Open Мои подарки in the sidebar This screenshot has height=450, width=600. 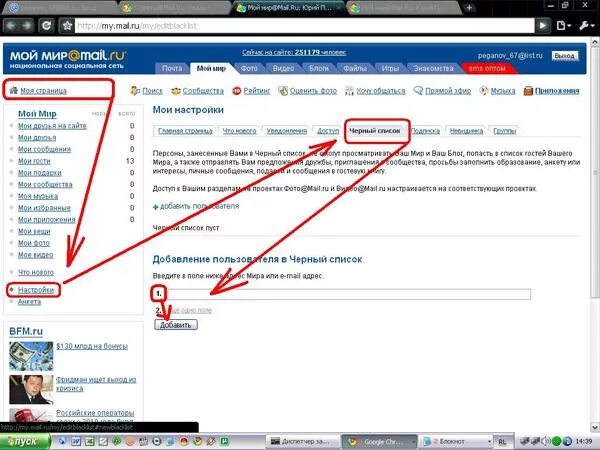pyautogui.click(x=39, y=173)
